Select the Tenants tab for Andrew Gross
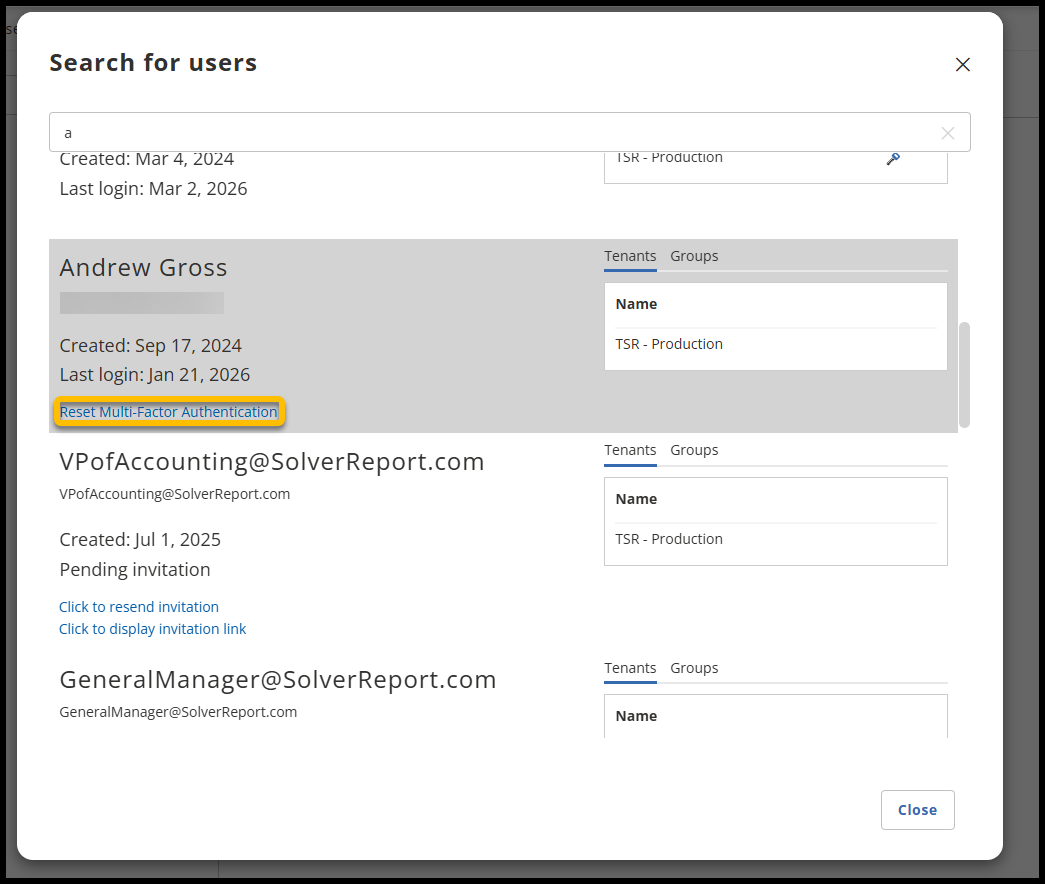Viewport: 1045px width, 884px height. point(630,256)
